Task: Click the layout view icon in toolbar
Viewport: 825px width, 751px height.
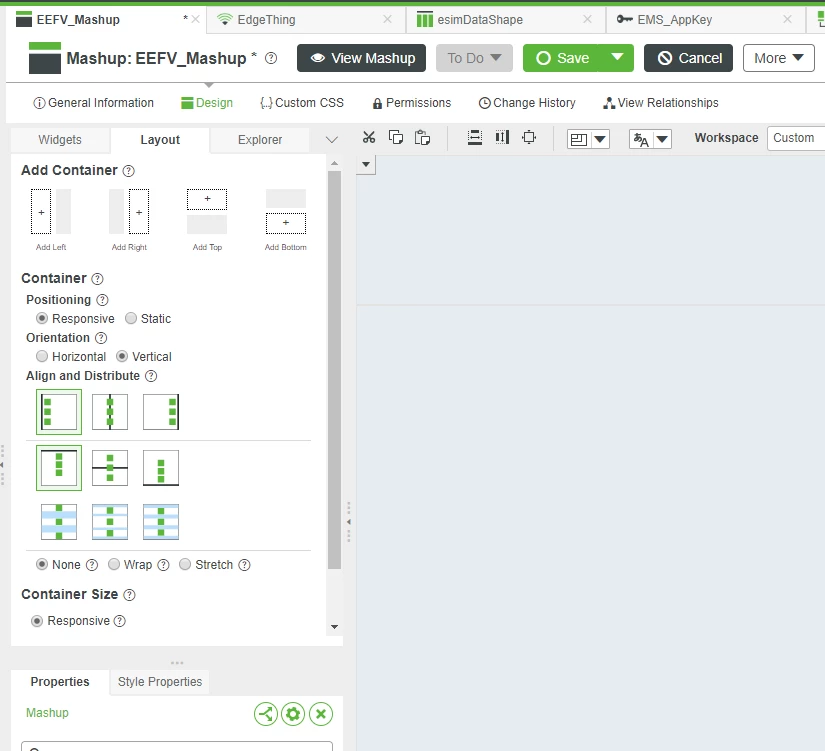Action: pyautogui.click(x=579, y=139)
